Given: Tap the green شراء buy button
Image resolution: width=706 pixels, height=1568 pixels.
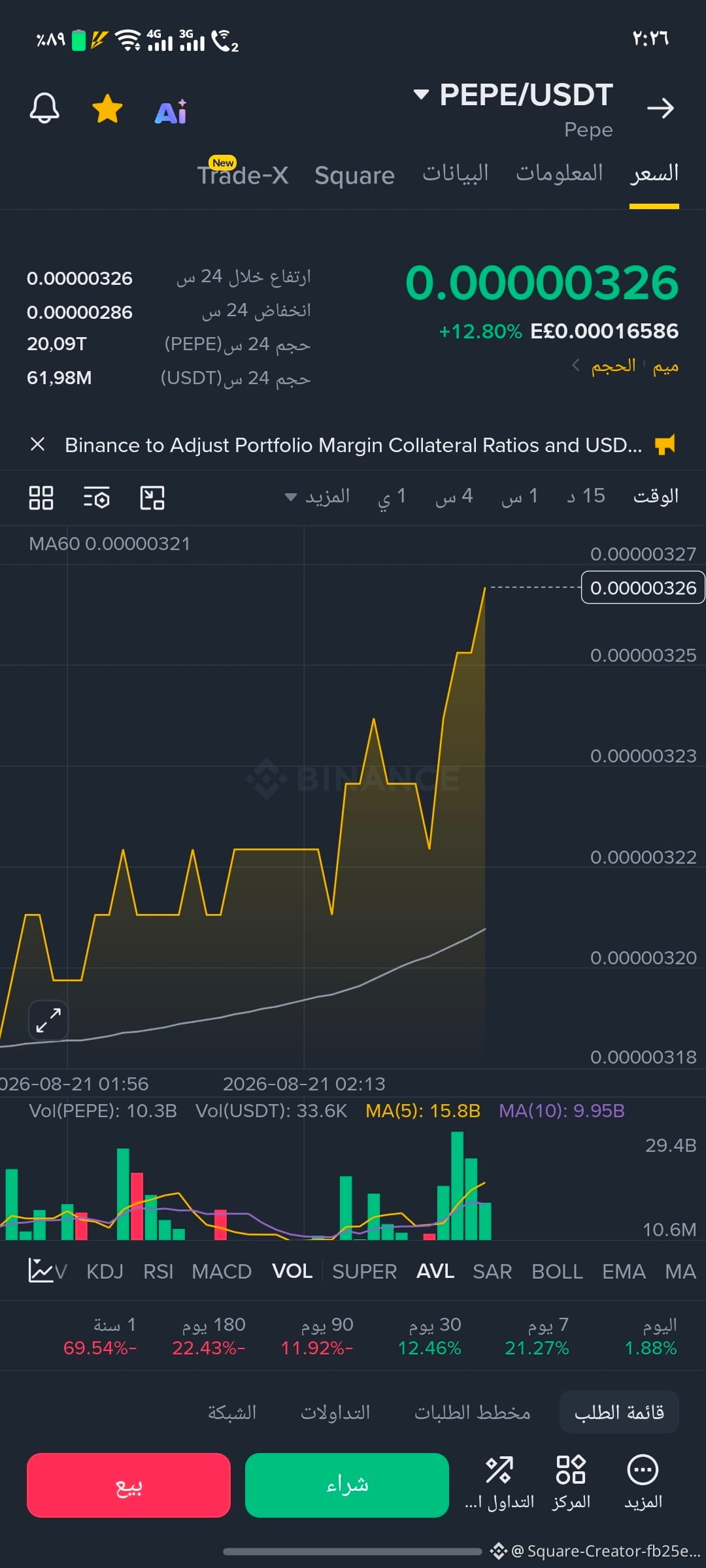Looking at the screenshot, I should coord(347,1485).
